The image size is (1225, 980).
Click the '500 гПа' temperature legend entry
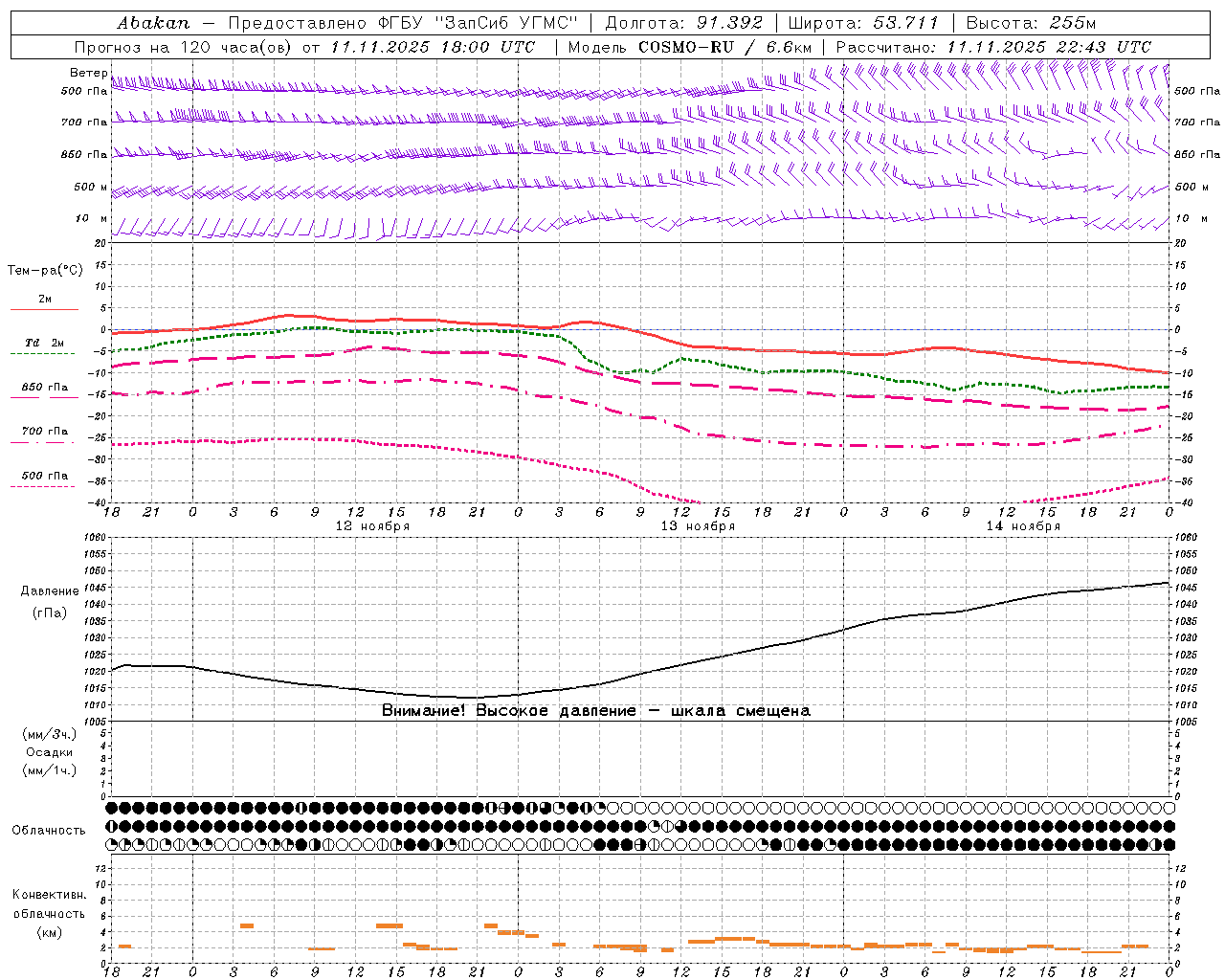click(x=45, y=476)
